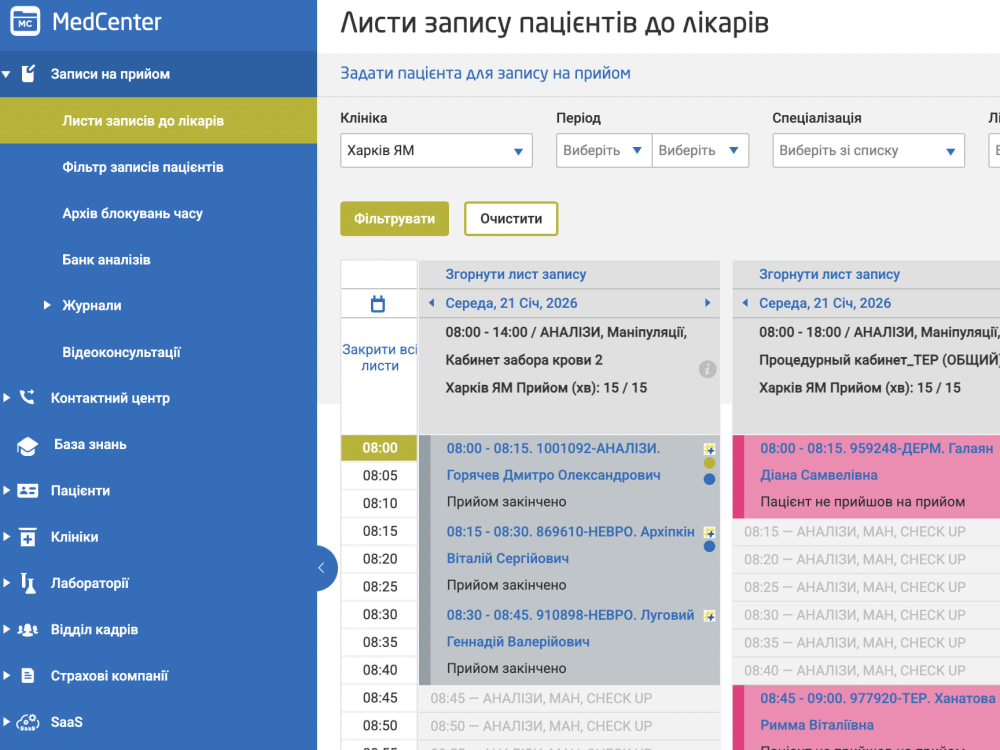Viewport: 1000px width, 750px height.
Task: Go to next day in first schedule sheet
Action: point(707,303)
